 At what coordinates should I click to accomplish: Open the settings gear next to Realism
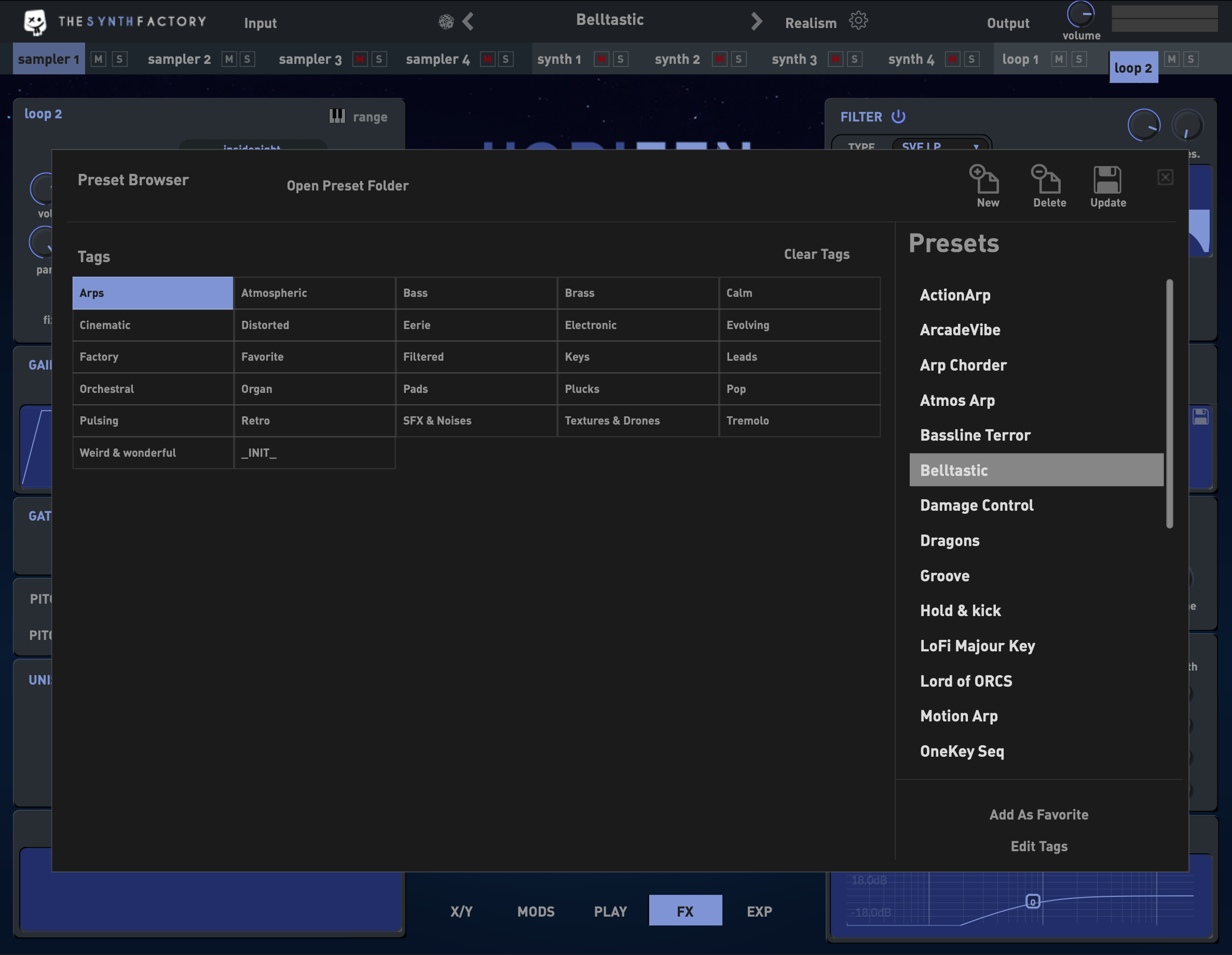(858, 21)
